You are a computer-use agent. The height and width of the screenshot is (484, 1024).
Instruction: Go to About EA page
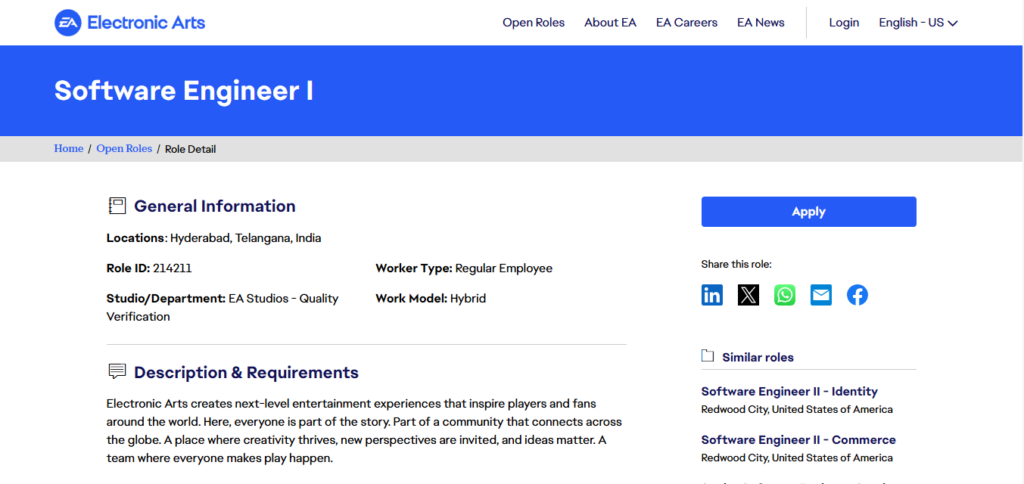610,23
